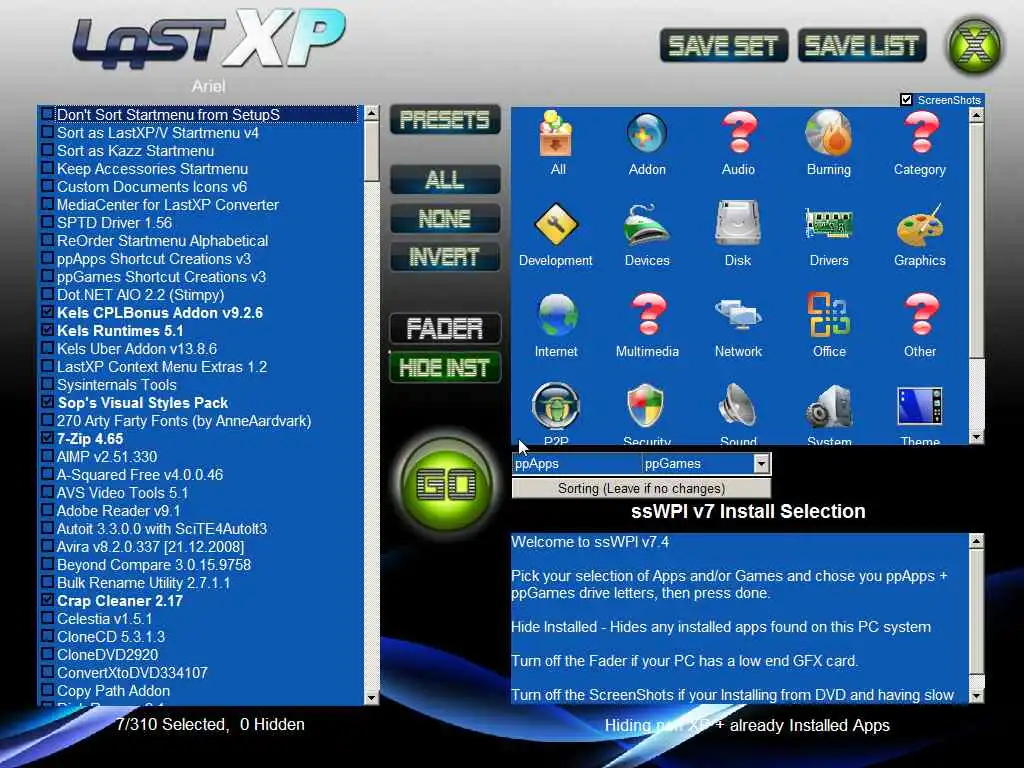Select Celestia v1.5.1 entry

104,618
